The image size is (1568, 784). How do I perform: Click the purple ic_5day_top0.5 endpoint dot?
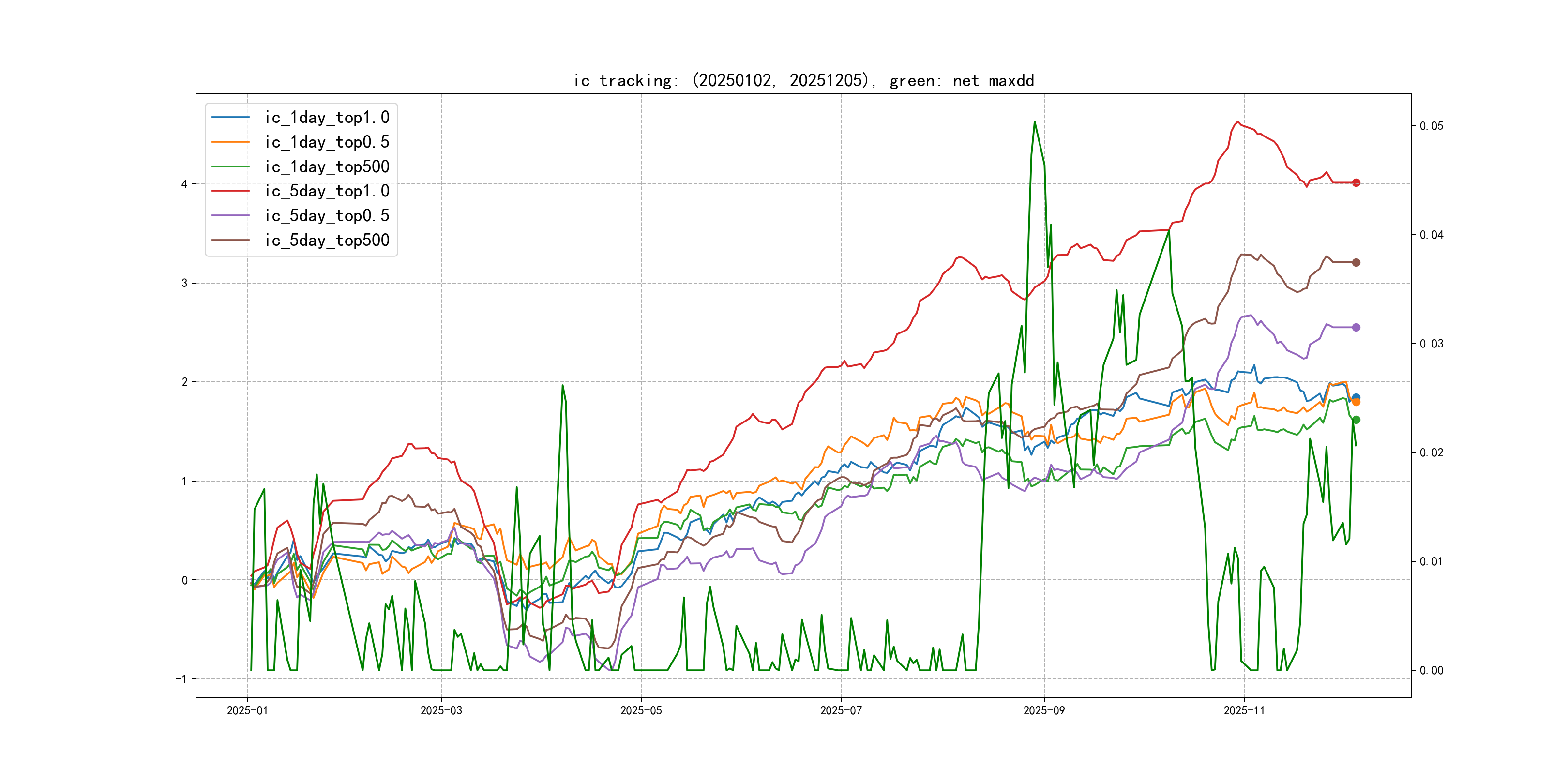pos(1356,328)
